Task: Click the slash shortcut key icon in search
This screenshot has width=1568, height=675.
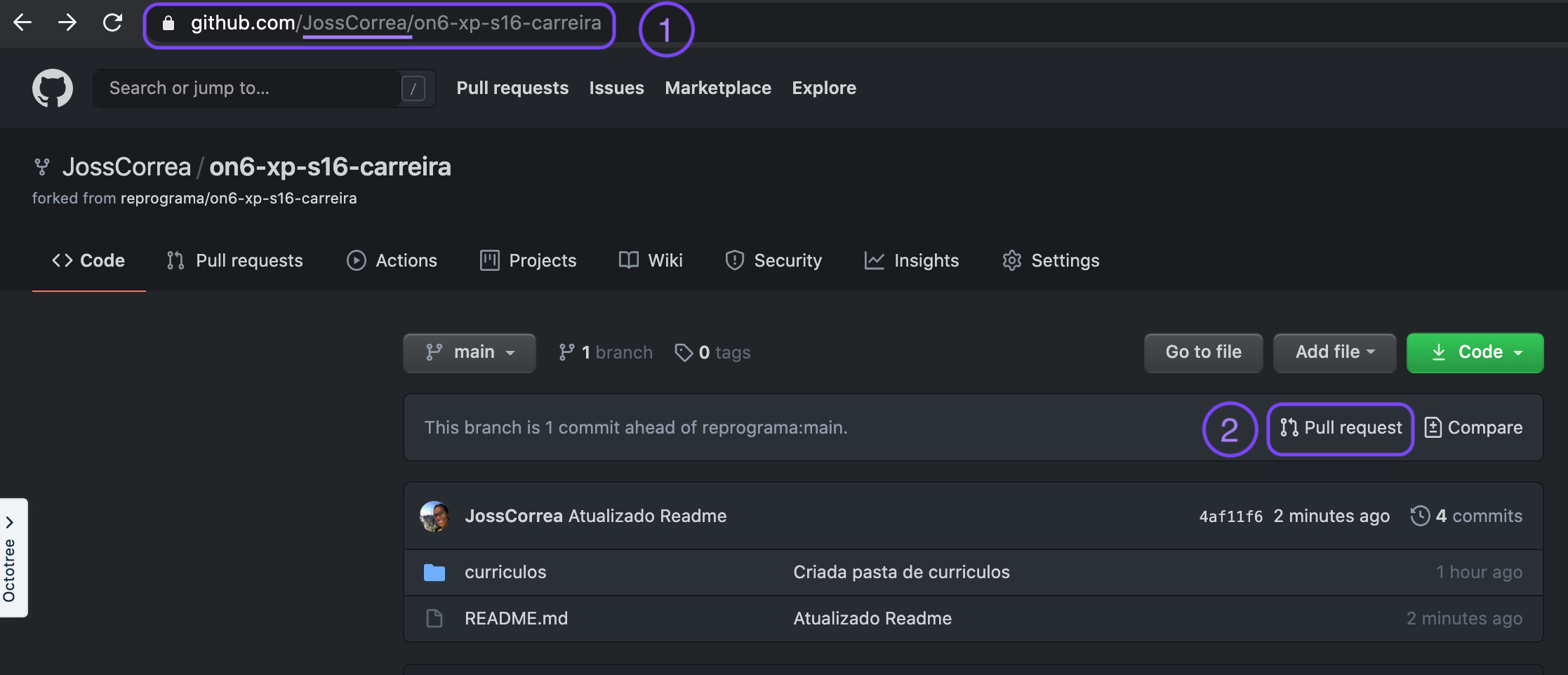Action: click(413, 88)
